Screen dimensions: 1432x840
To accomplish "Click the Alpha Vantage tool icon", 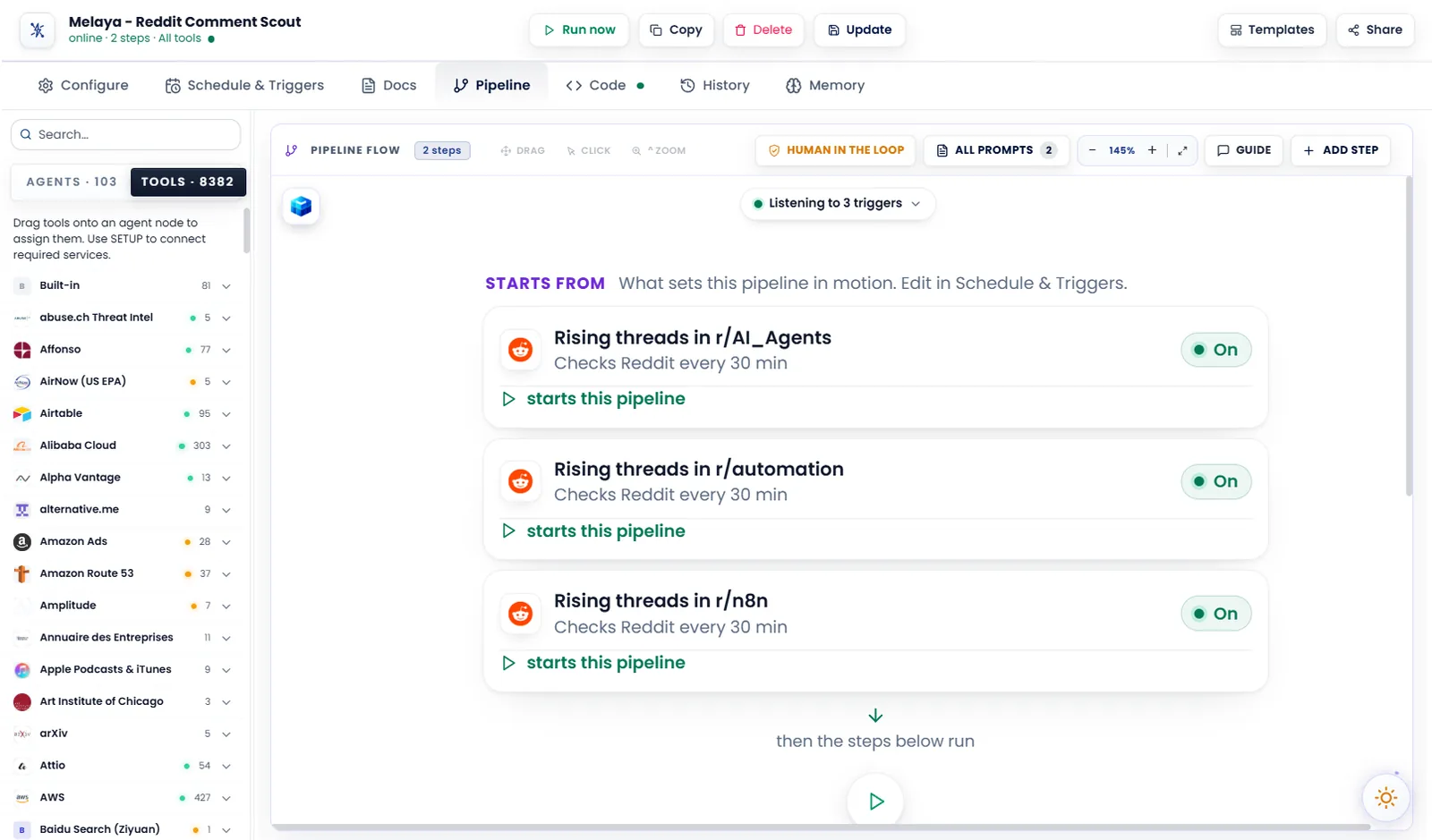I will coord(22,478).
